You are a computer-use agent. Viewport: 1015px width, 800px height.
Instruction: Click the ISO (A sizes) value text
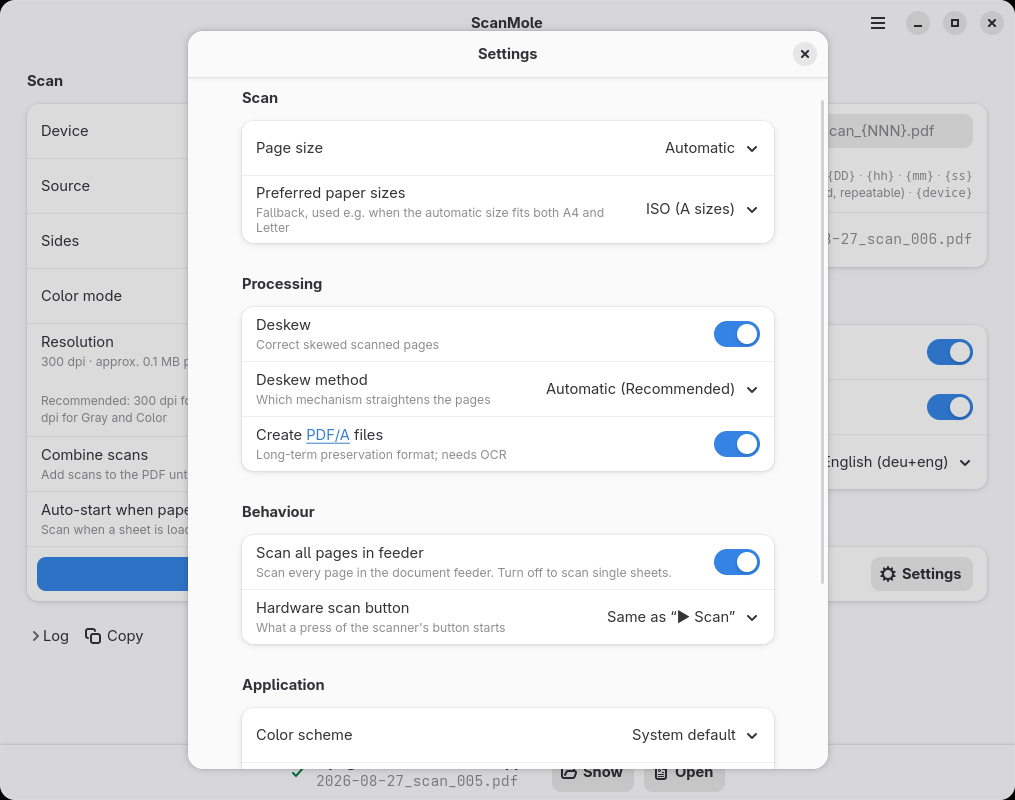[690, 209]
